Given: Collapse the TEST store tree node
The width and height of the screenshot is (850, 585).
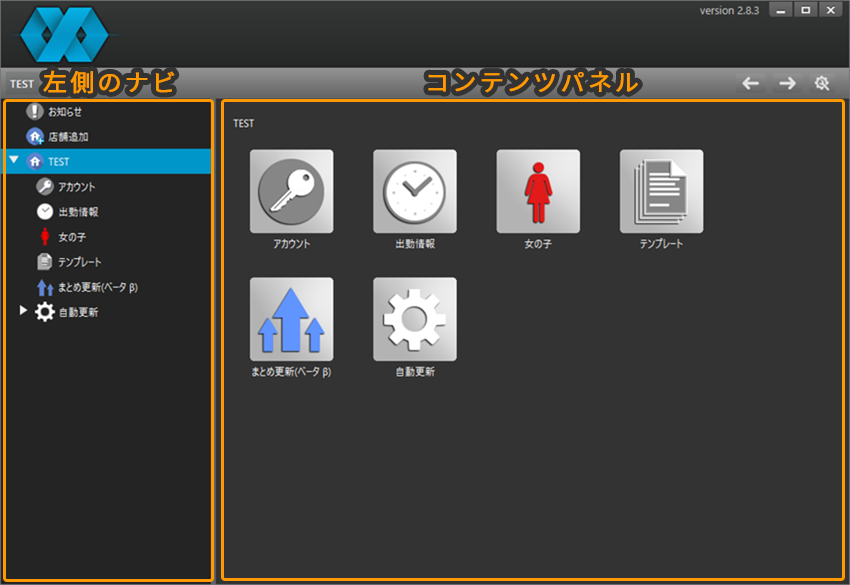Looking at the screenshot, I should pos(14,160).
